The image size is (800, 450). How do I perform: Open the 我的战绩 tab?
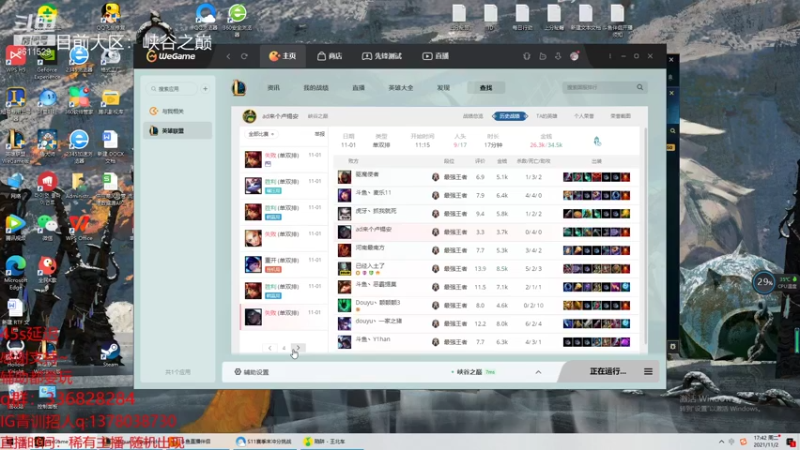(x=316, y=88)
